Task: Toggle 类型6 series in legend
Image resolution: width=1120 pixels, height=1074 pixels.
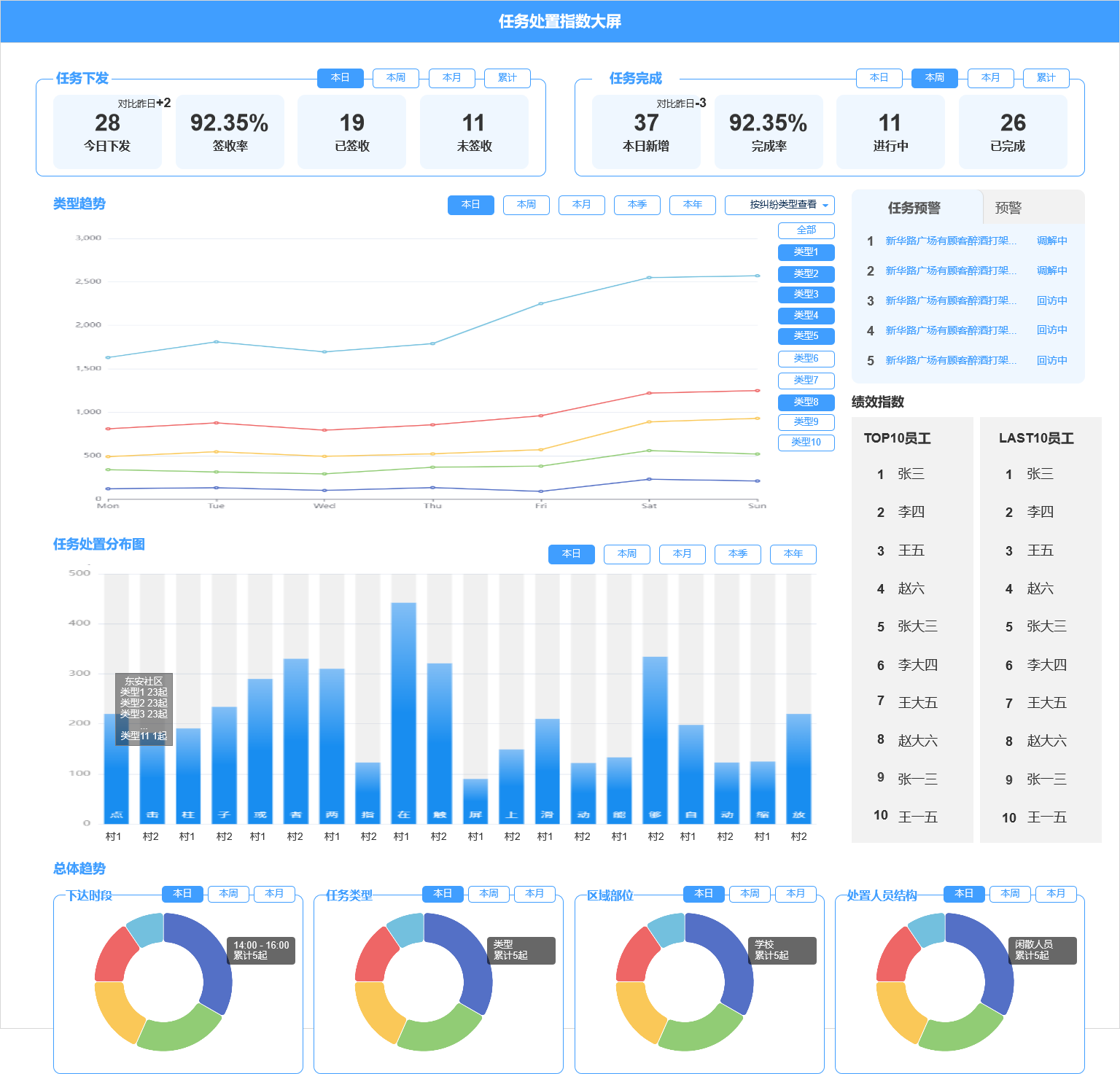Action: 806,359
